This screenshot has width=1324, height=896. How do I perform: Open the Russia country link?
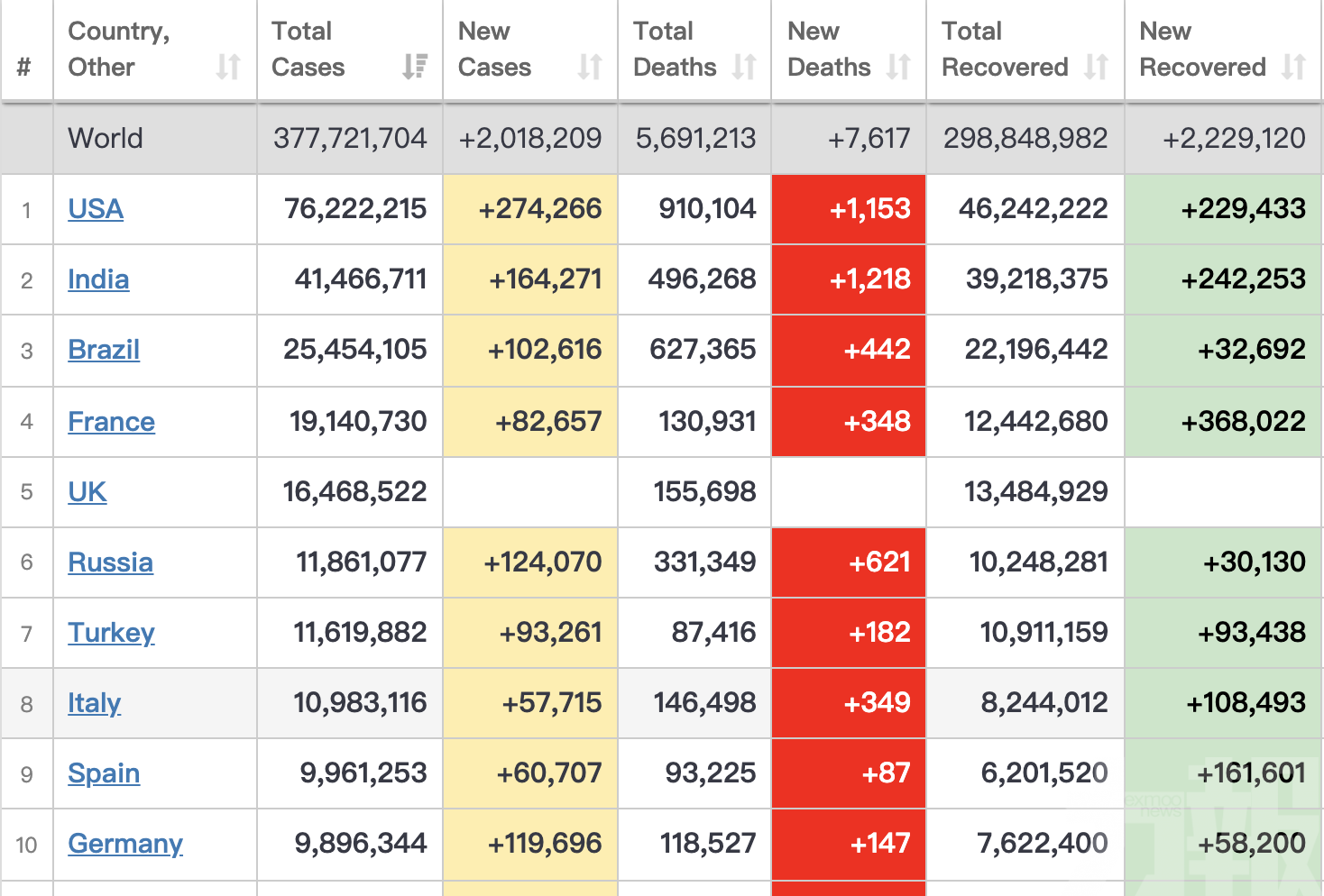pyautogui.click(x=110, y=562)
